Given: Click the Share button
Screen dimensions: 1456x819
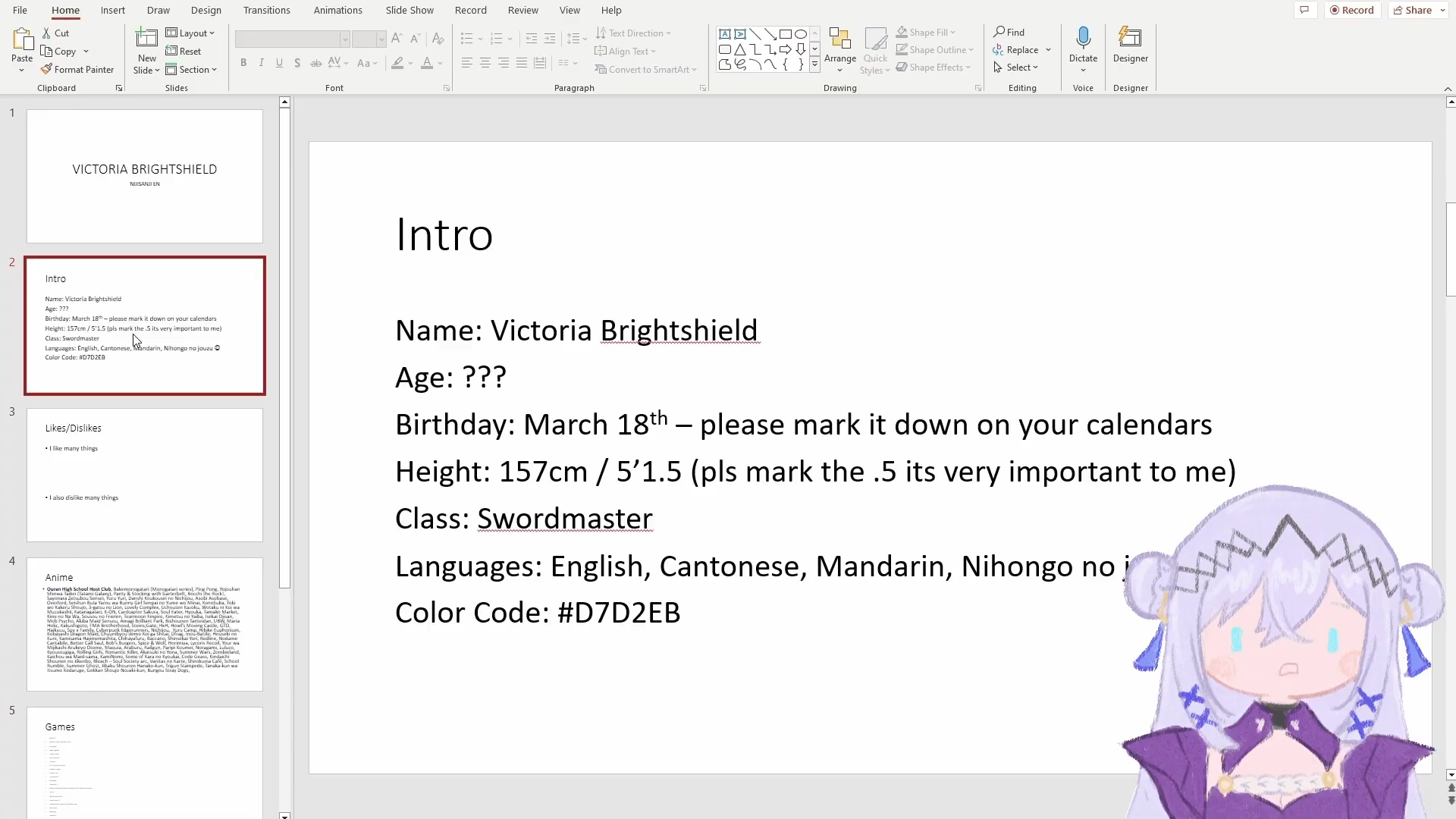Looking at the screenshot, I should pos(1413,10).
